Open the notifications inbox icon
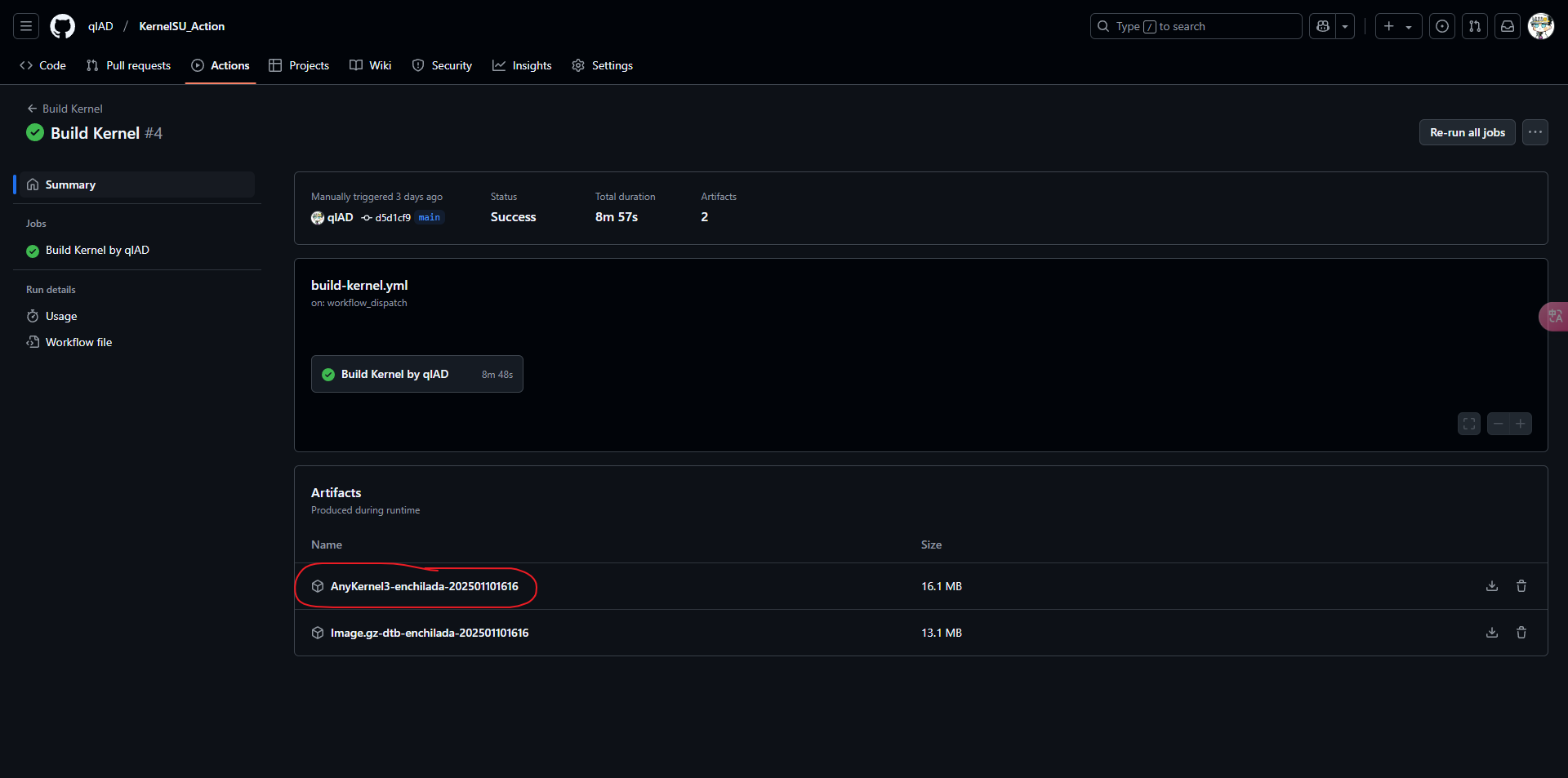 click(x=1508, y=26)
